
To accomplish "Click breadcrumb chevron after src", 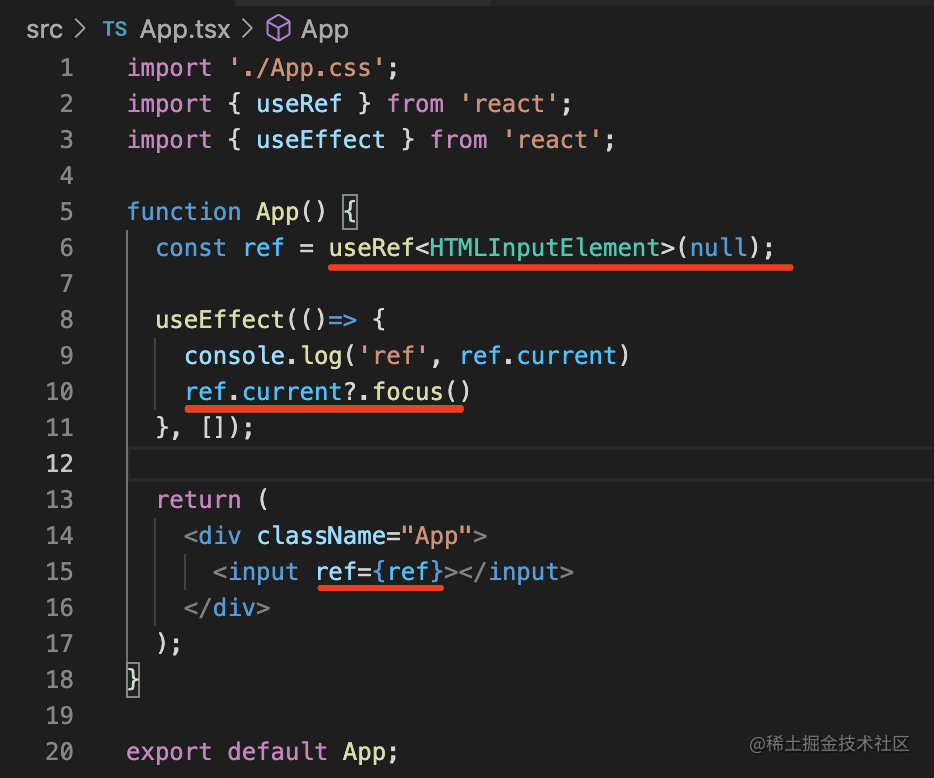I will [80, 29].
